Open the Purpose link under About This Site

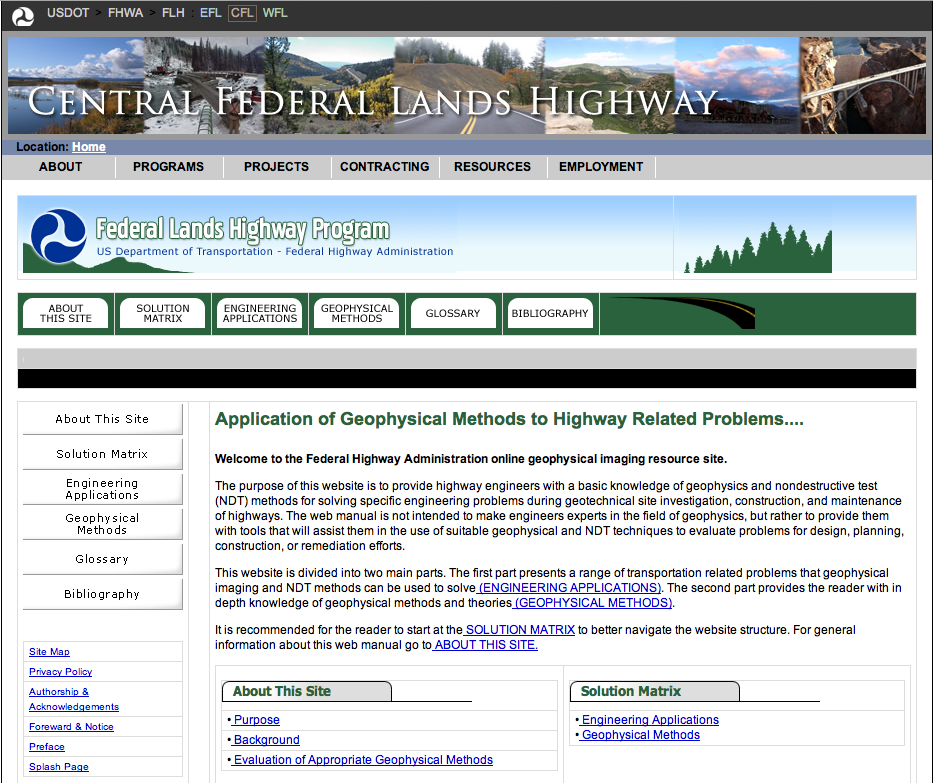256,720
